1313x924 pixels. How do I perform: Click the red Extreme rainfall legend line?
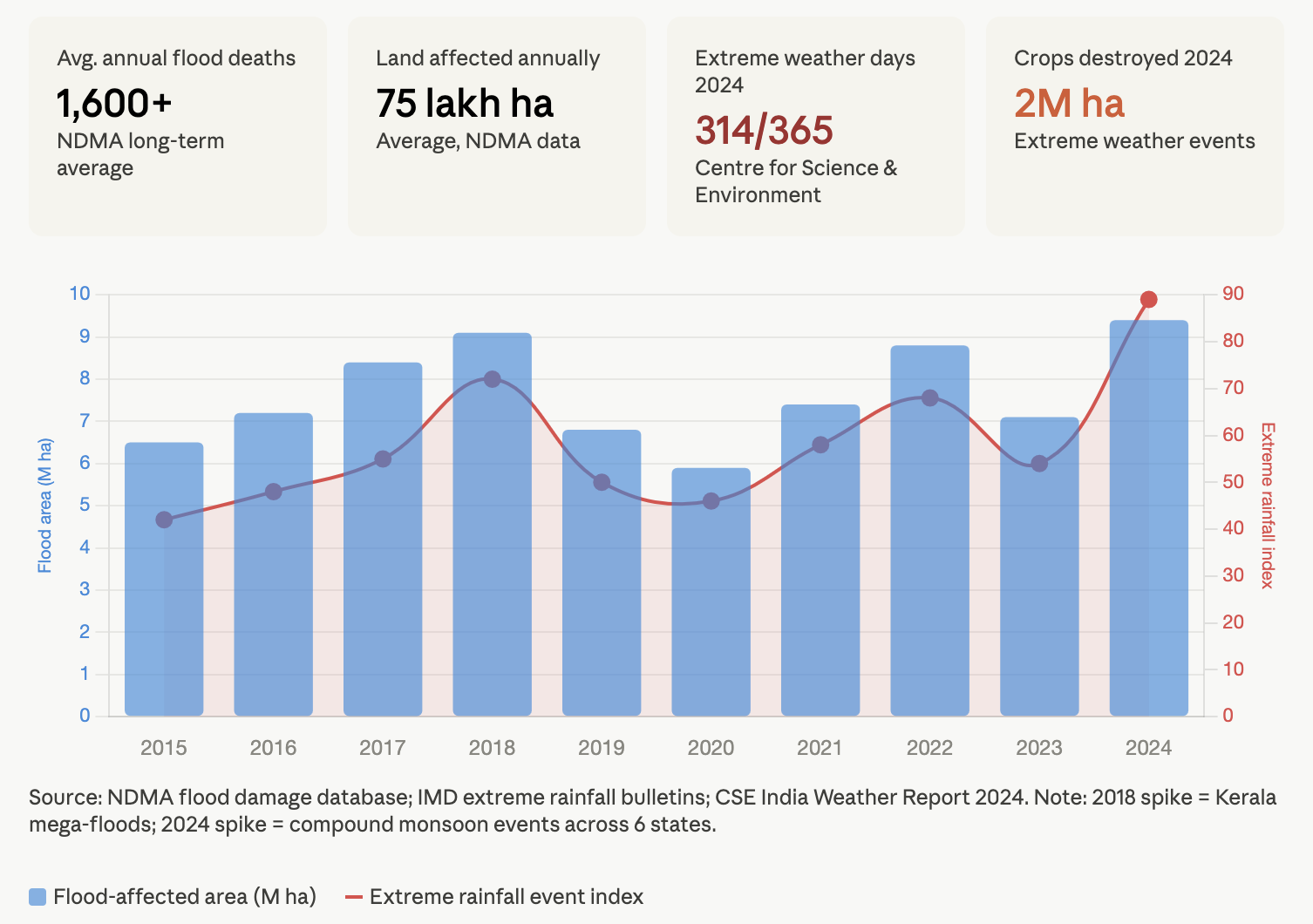(354, 897)
